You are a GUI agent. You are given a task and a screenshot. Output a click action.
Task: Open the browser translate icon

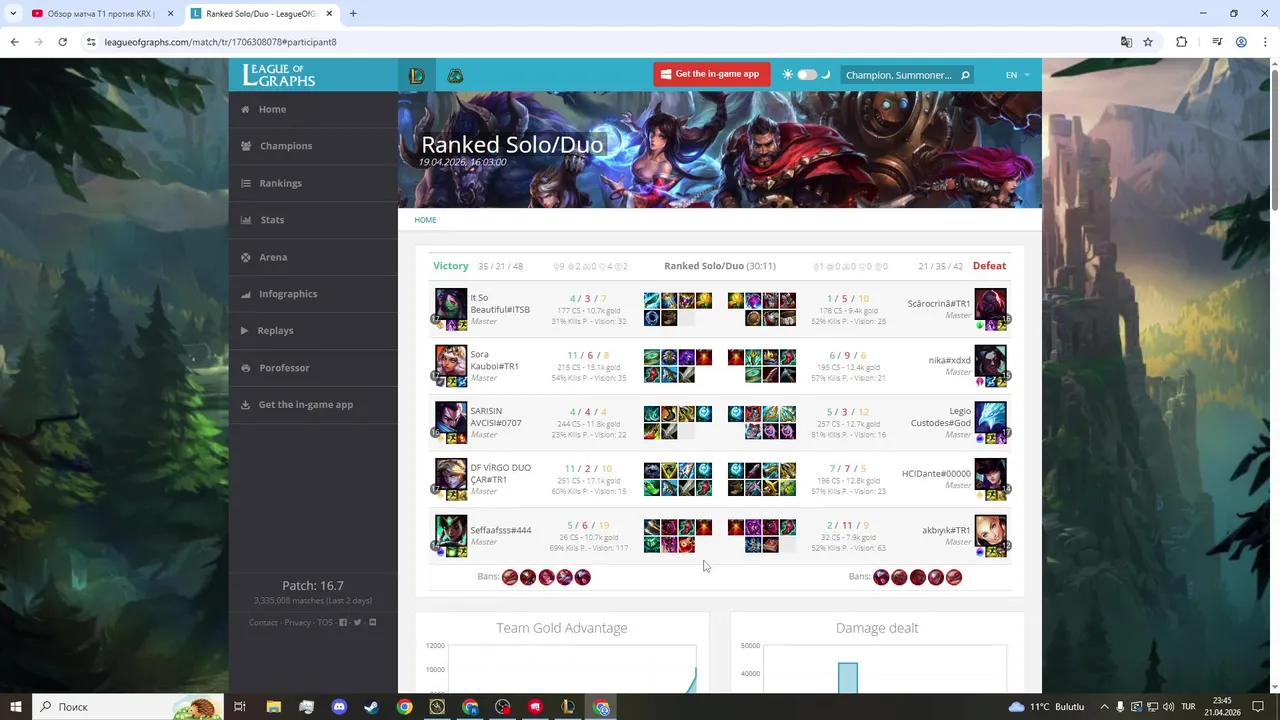1126,42
